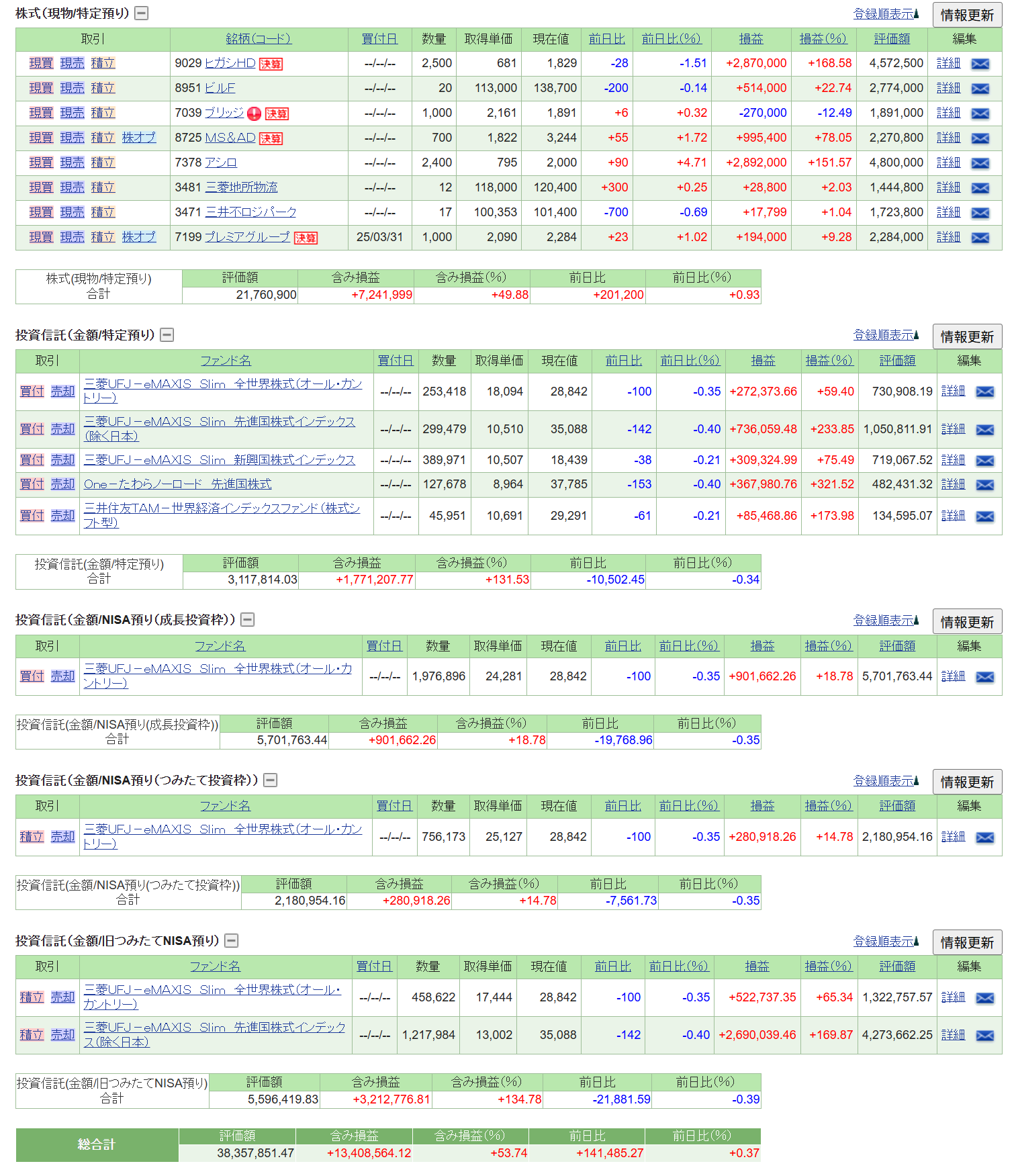Screen dimensions: 1016x1176
Task: Click the mail icon in the プレミアグループ row
Action: [x=980, y=238]
